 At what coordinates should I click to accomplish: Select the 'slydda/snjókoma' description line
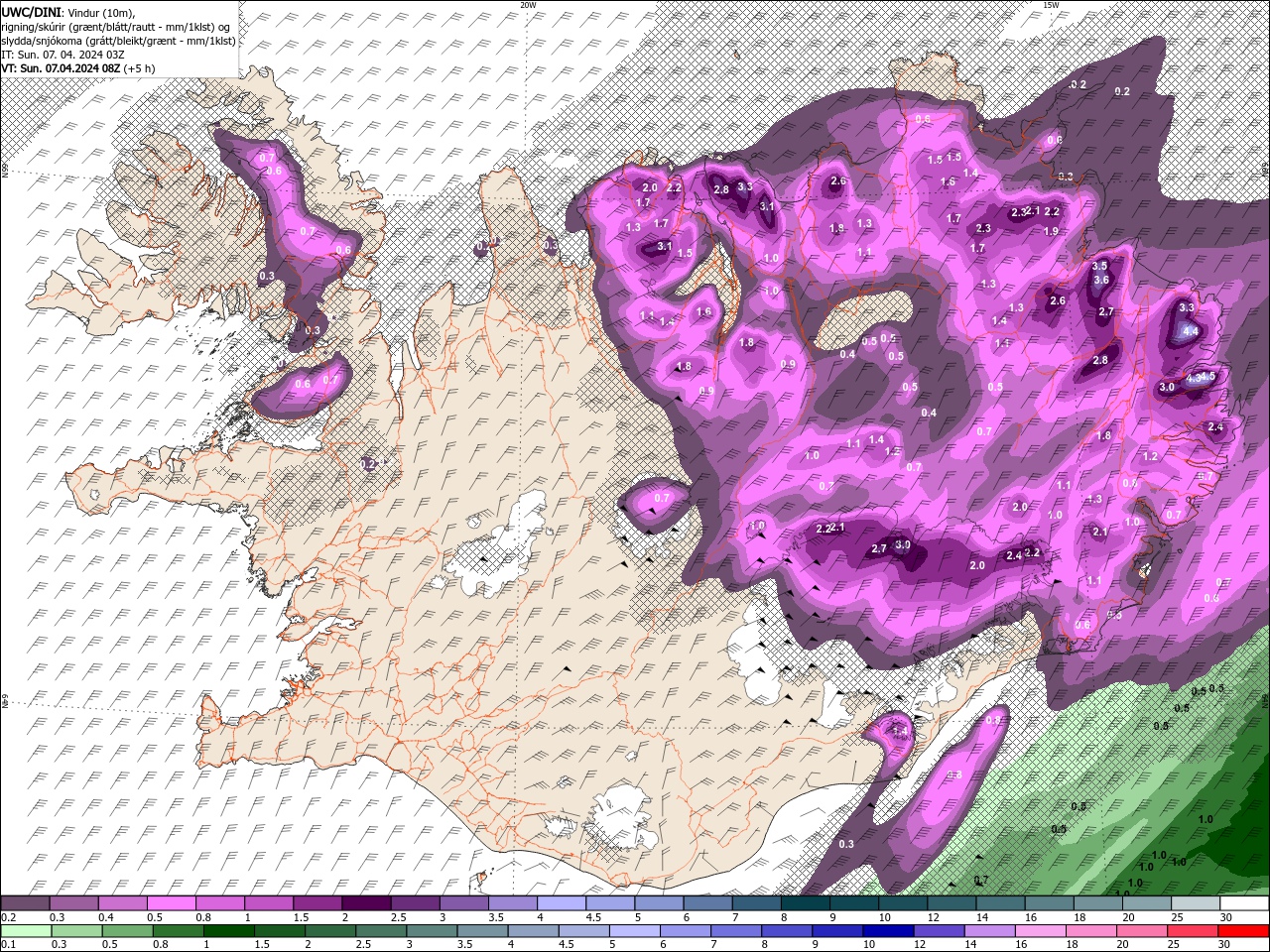pyautogui.click(x=118, y=41)
